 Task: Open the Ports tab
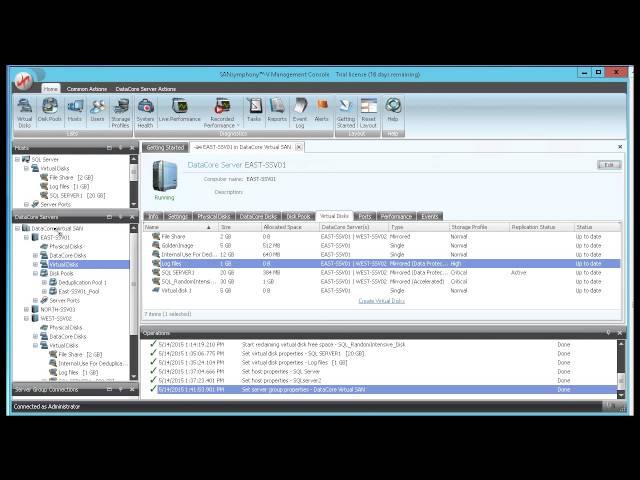coord(364,216)
